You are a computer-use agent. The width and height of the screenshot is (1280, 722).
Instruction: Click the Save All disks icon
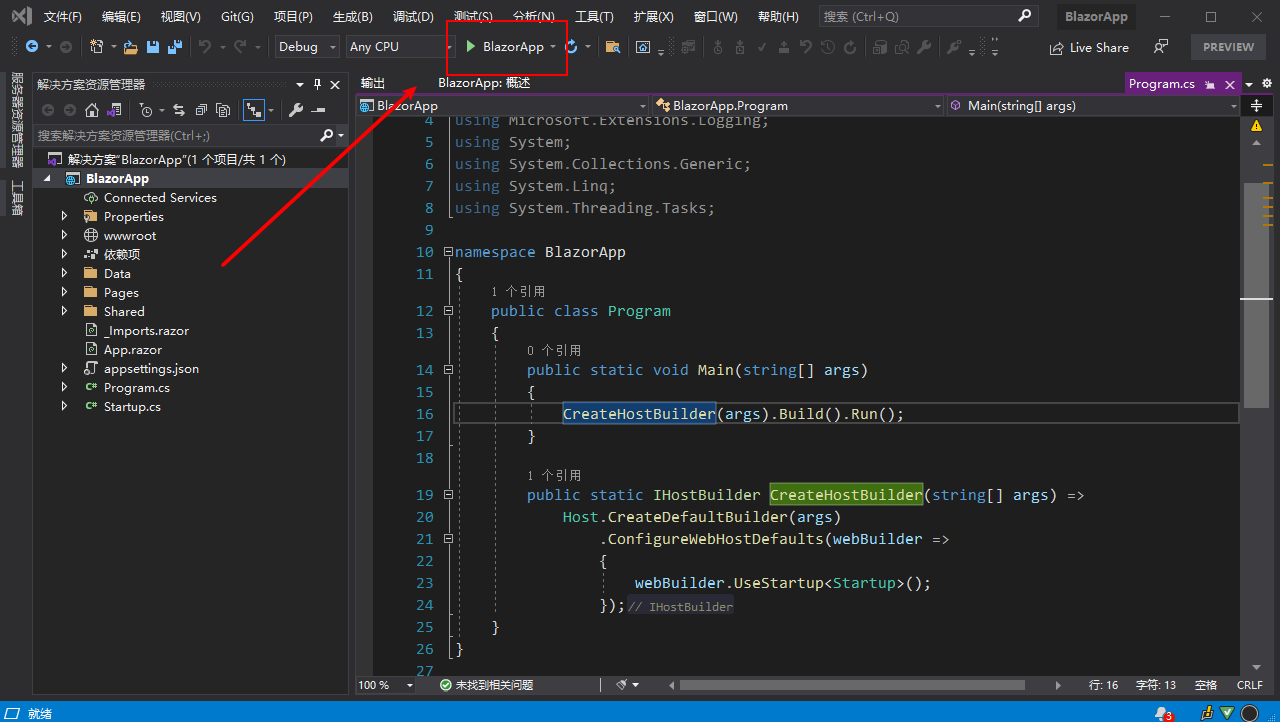[x=175, y=47]
